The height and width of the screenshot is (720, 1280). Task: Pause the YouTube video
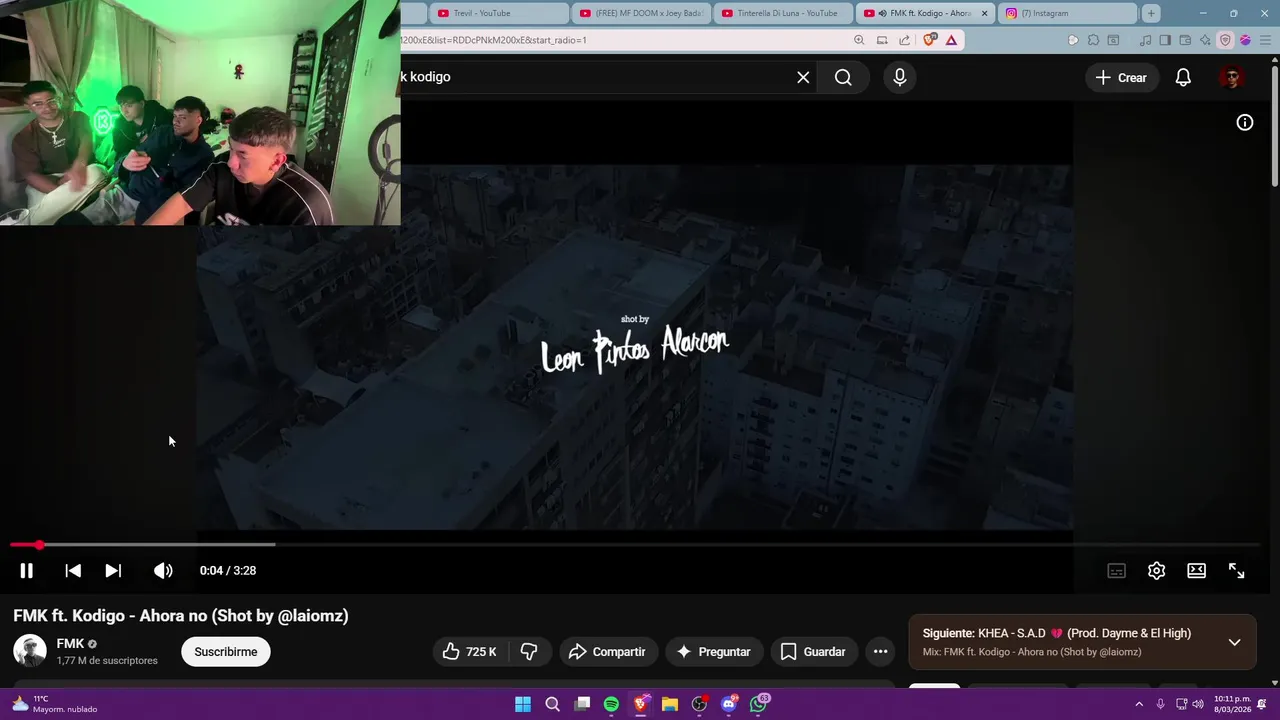tap(26, 571)
